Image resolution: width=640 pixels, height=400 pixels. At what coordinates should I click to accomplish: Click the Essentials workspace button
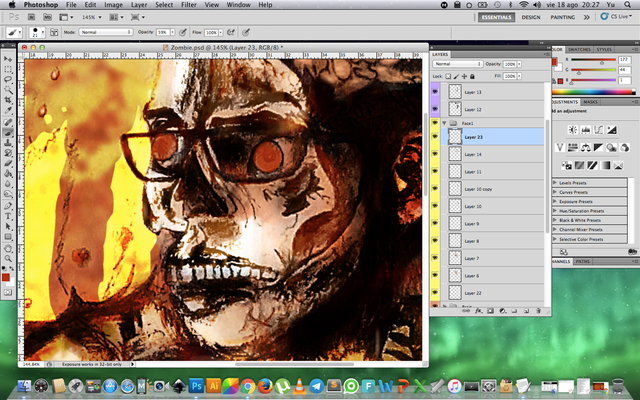(495, 18)
